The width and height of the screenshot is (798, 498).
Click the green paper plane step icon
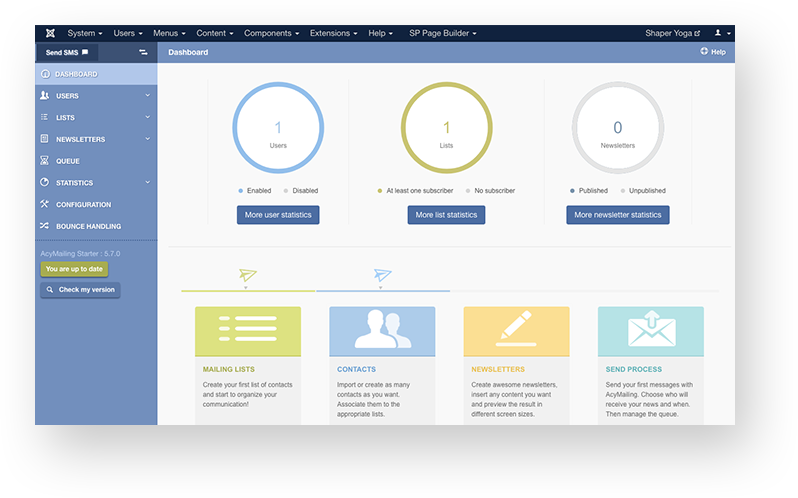(x=248, y=275)
